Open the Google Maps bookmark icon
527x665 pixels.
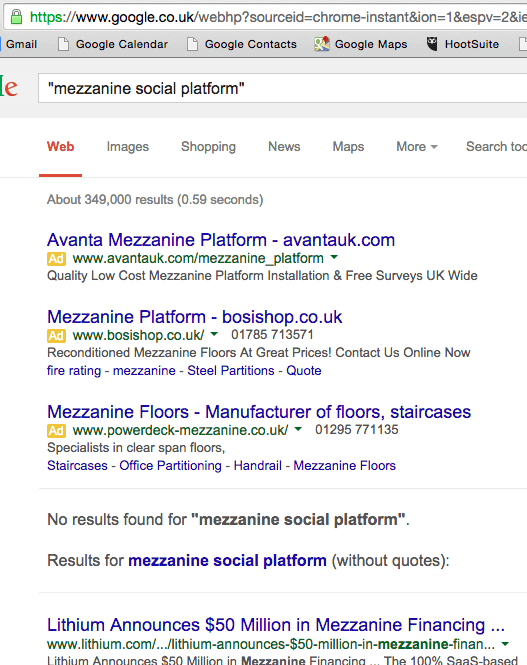[322, 44]
